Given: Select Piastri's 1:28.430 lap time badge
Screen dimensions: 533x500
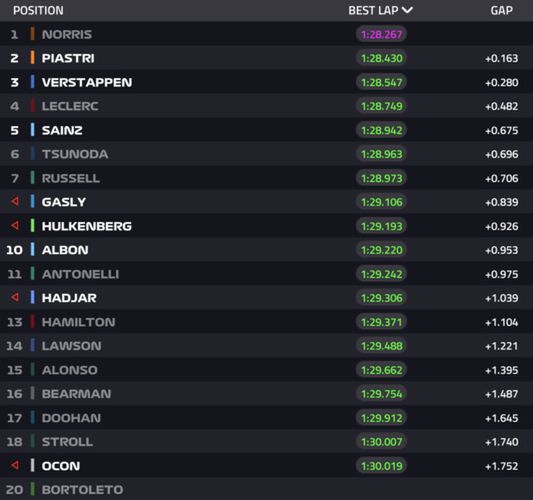Looking at the screenshot, I should point(381,58).
